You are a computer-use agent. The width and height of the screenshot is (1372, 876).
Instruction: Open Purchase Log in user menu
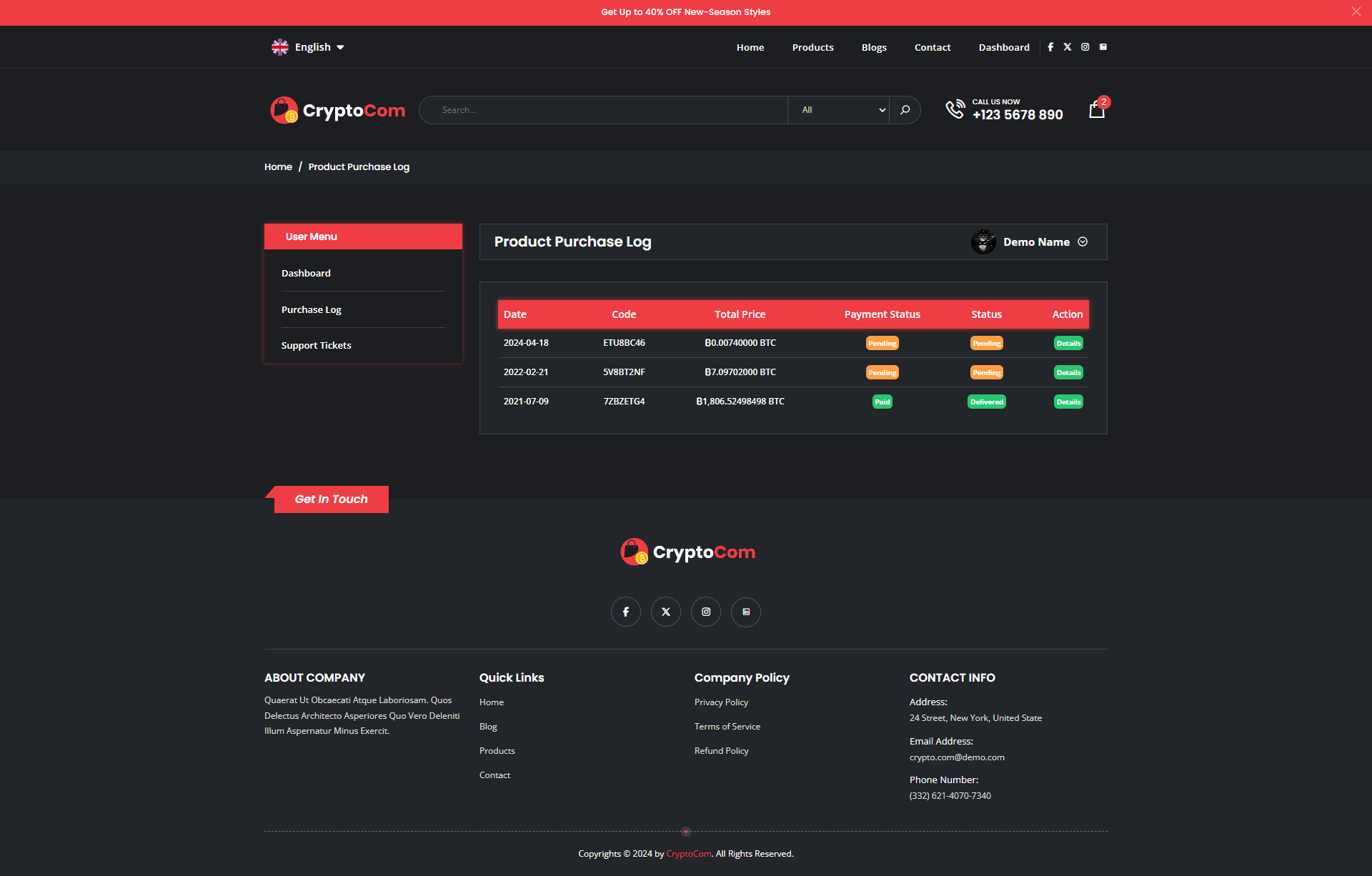(x=312, y=310)
